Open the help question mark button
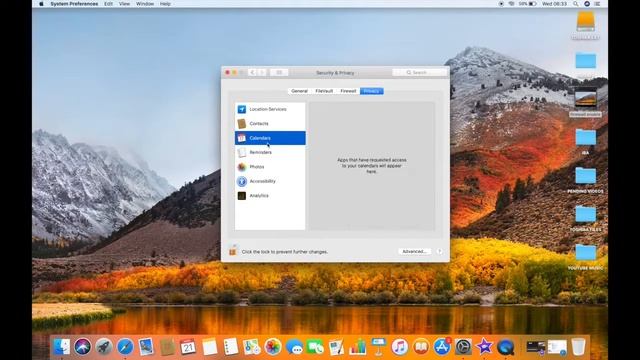 point(440,251)
